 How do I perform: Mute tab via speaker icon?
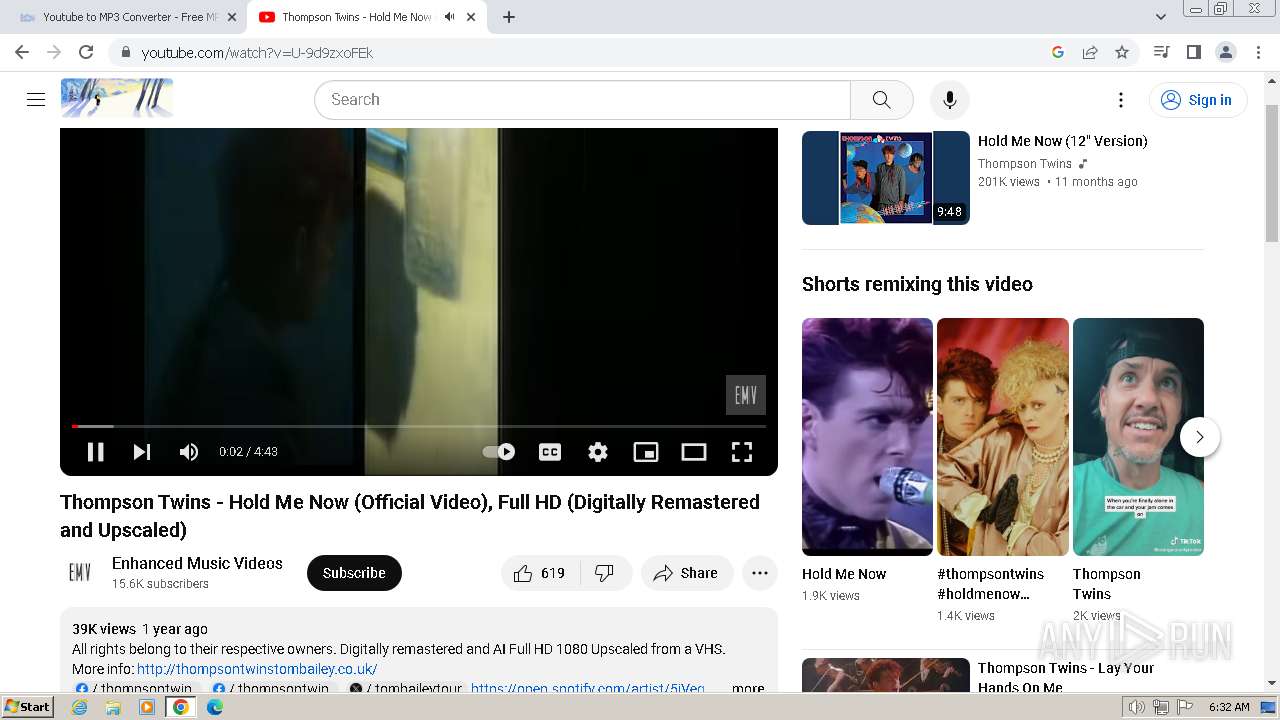449,17
